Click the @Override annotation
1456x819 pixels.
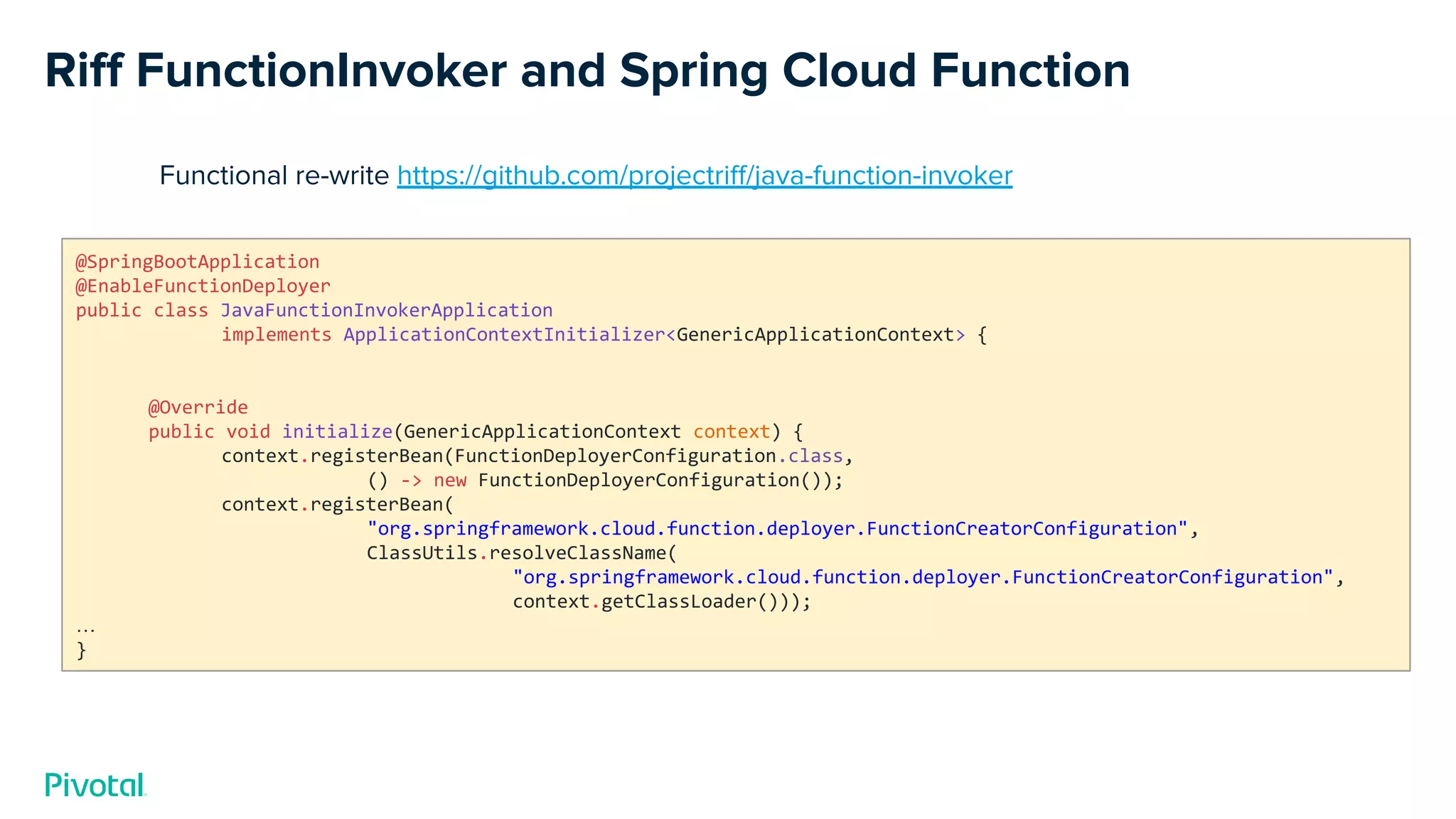tap(198, 407)
